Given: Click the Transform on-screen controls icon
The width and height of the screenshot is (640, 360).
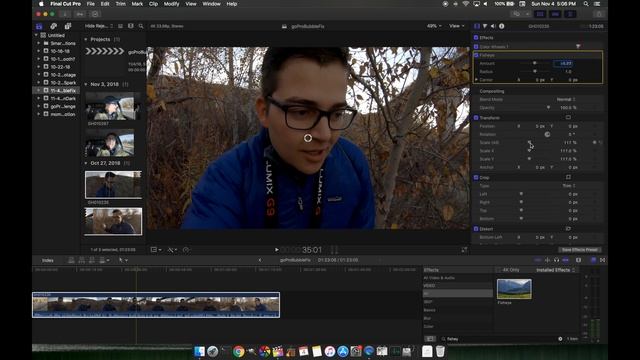Looking at the screenshot, I should (x=568, y=118).
